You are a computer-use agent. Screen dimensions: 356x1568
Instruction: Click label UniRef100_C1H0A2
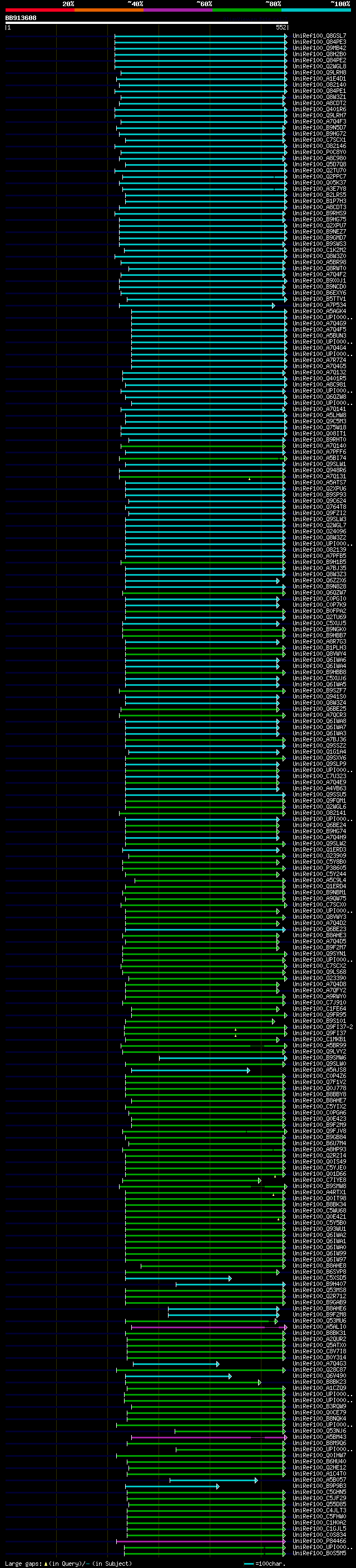click(319, 1522)
